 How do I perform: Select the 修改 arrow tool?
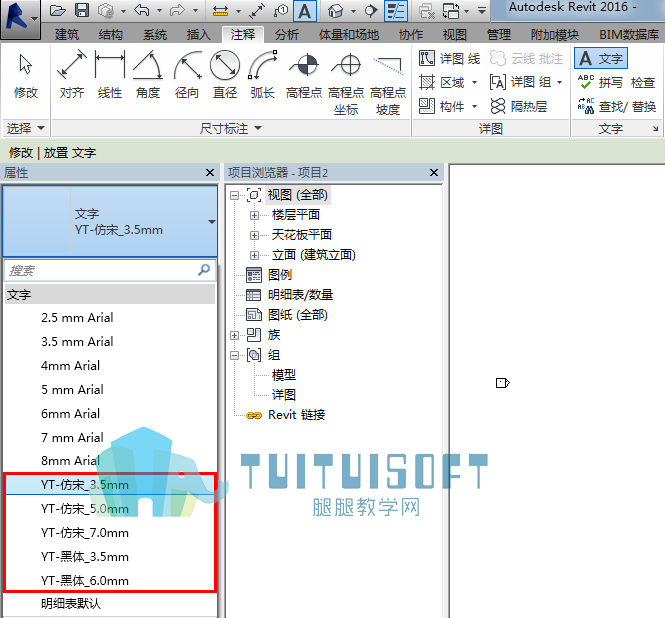click(x=26, y=75)
